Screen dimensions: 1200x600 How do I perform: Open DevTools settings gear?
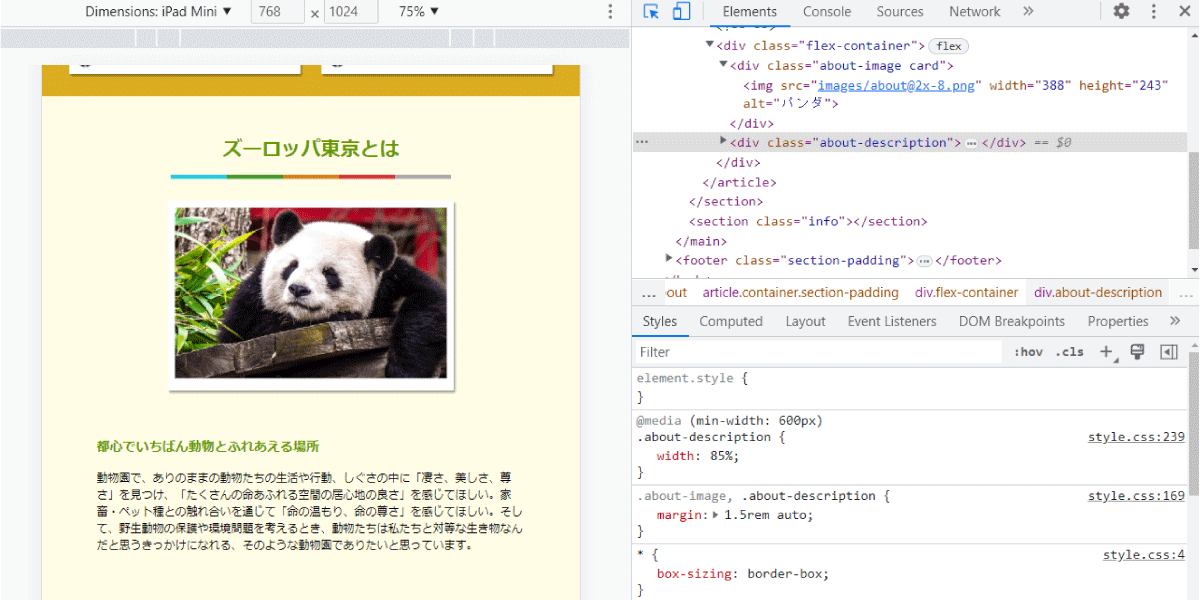pos(1121,12)
